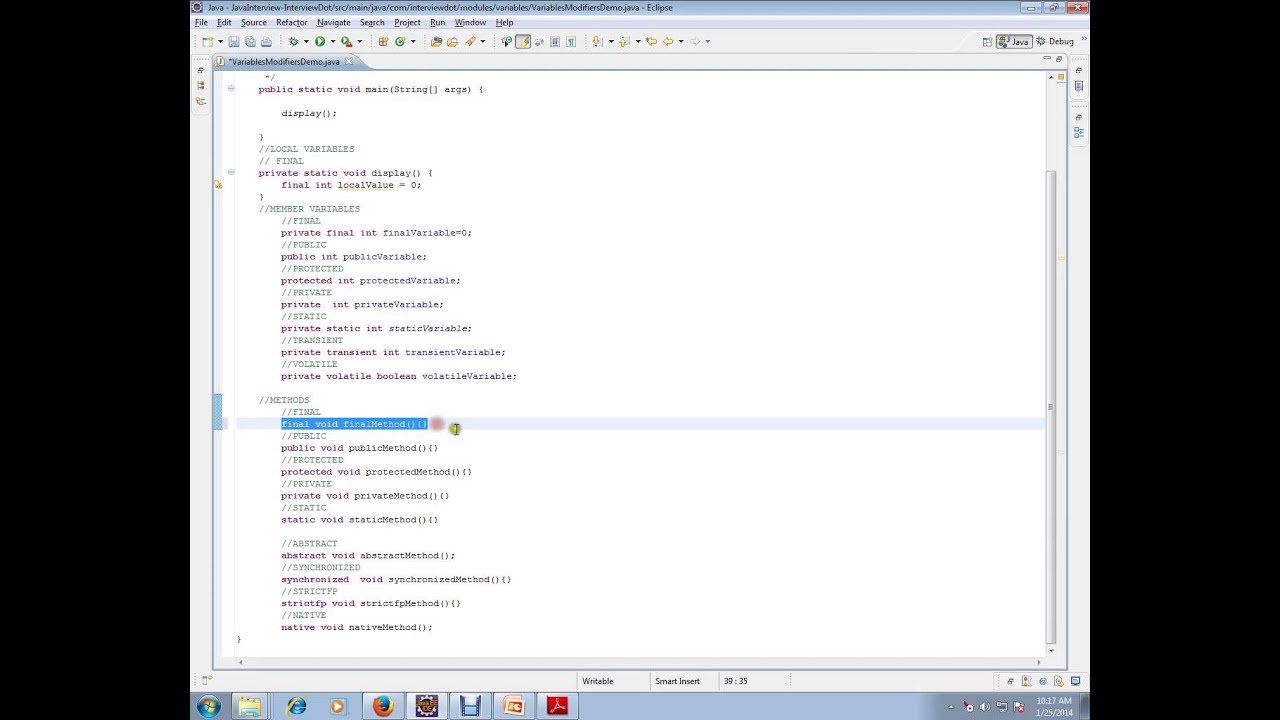Click the Smart Insert status field

coord(677,681)
